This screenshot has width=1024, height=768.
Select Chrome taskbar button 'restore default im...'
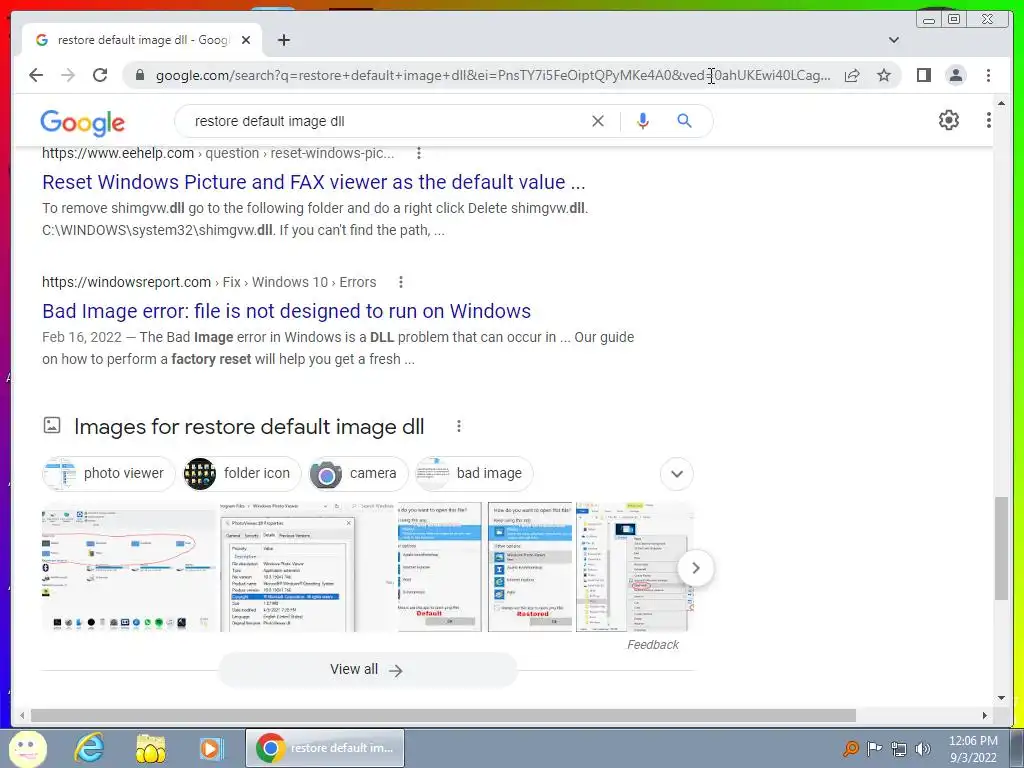[325, 748]
